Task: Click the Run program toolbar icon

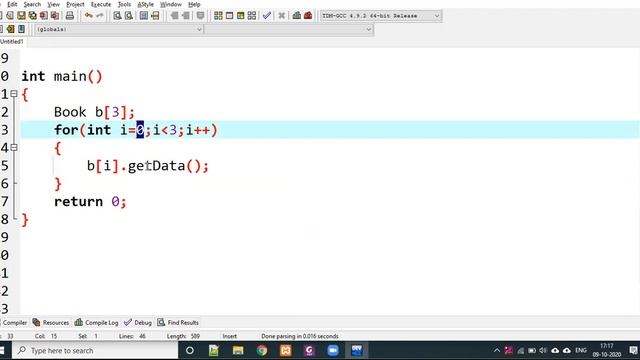Action: click(x=229, y=16)
